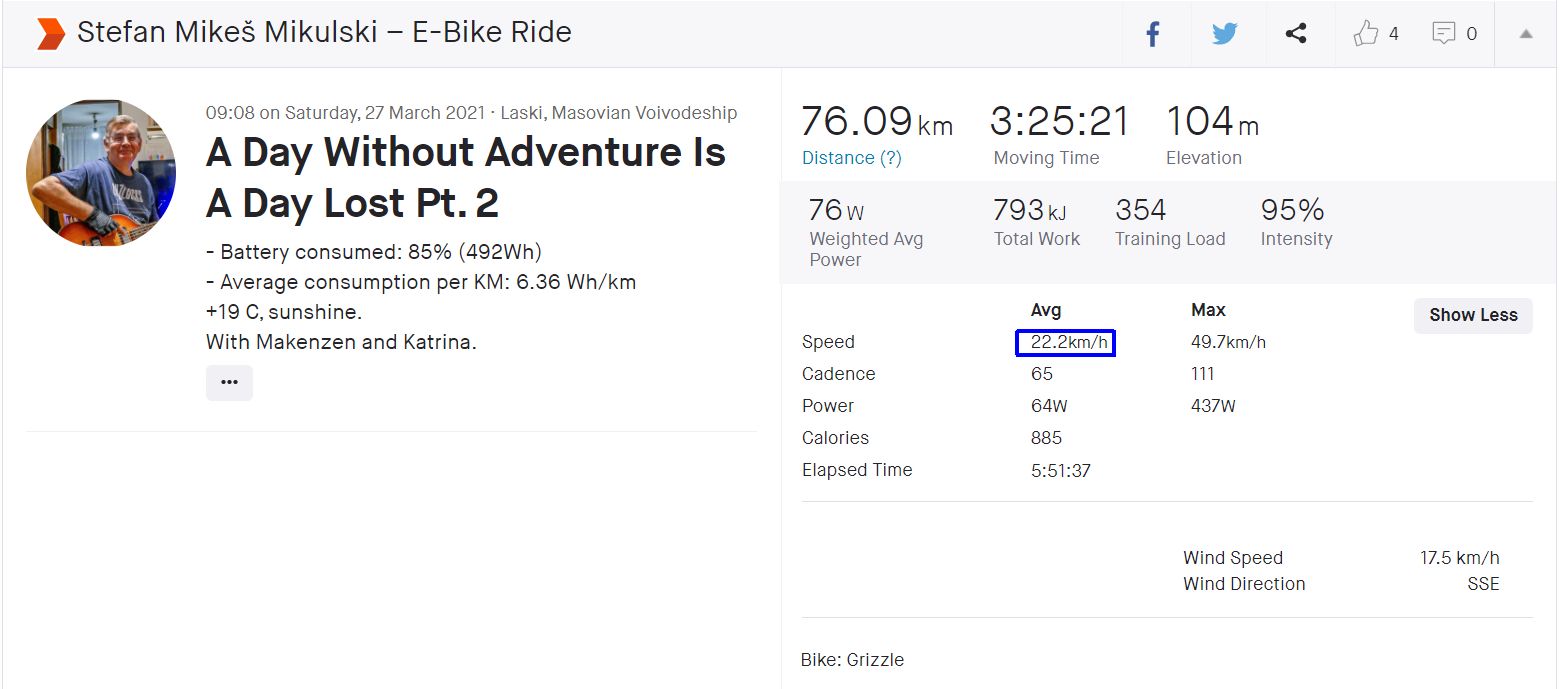Open the Distance (?) help link
Screen dimensions: 1561x689
point(851,158)
